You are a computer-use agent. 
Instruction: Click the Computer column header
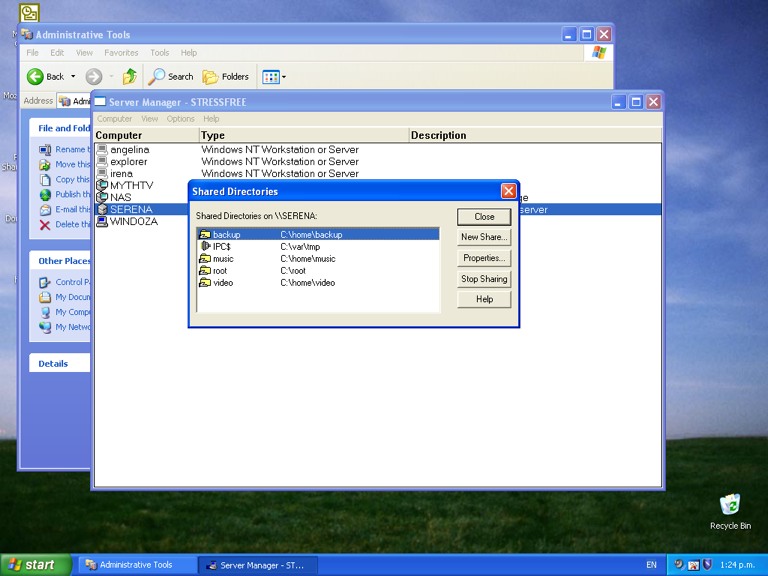pyautogui.click(x=146, y=135)
